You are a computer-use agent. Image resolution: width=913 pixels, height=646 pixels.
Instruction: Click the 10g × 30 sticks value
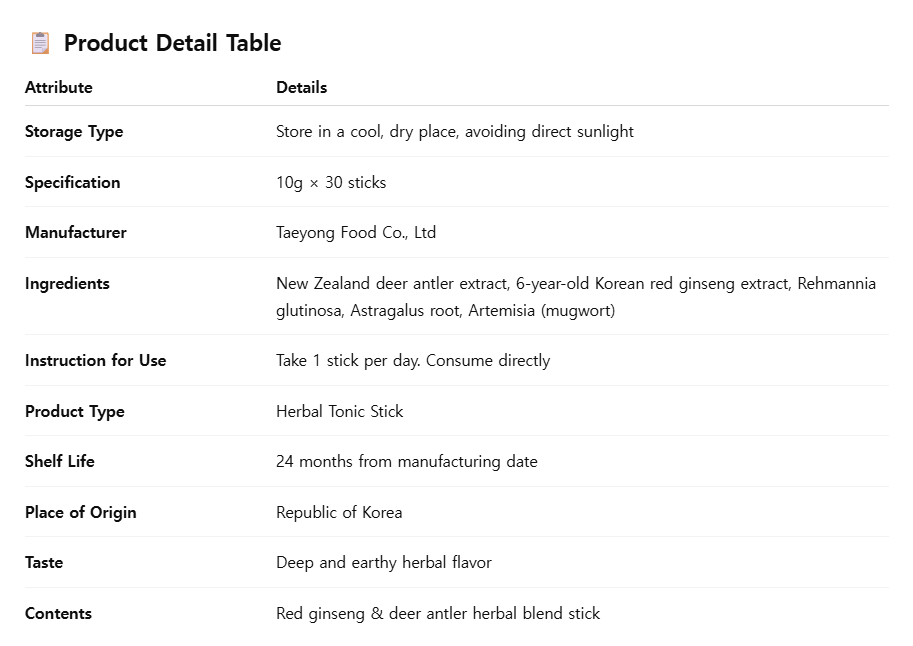pos(330,182)
